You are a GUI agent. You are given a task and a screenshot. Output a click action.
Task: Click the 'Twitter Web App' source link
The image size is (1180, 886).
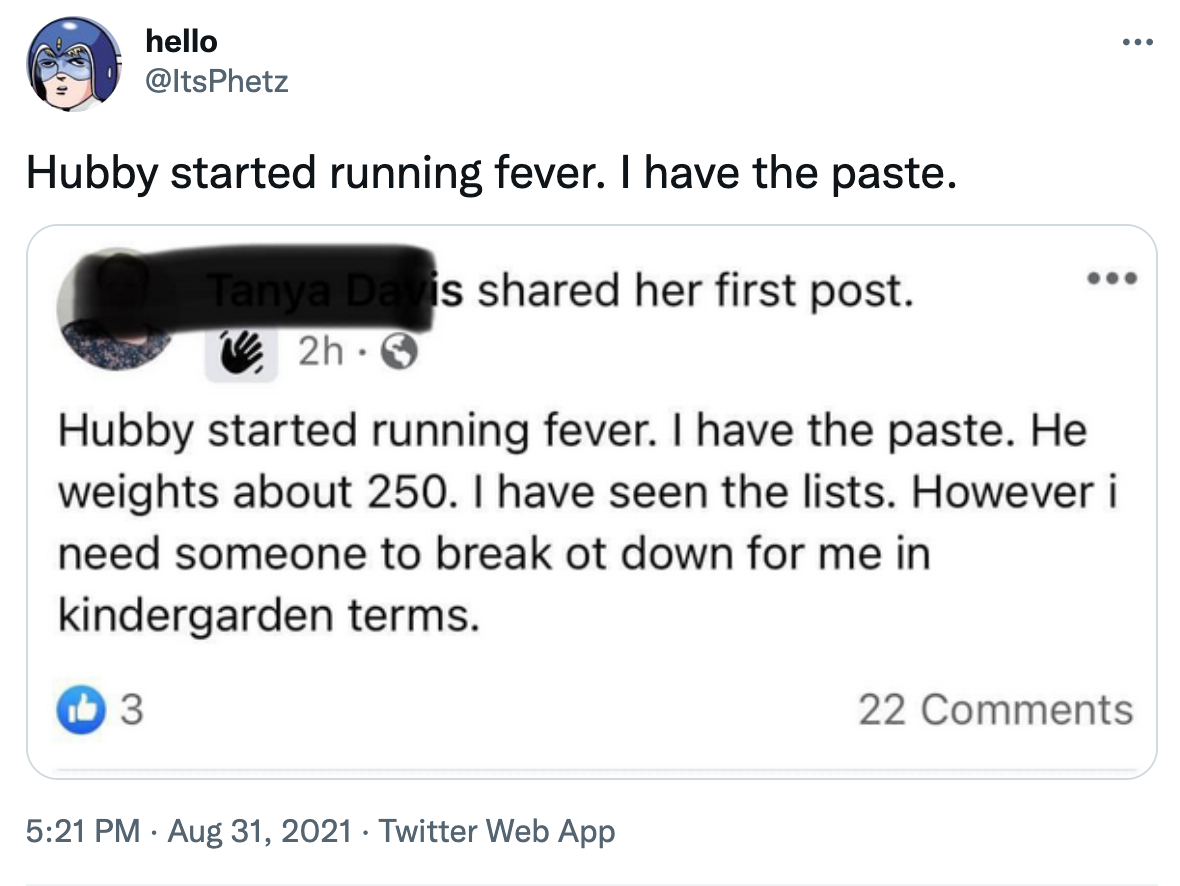tap(497, 830)
